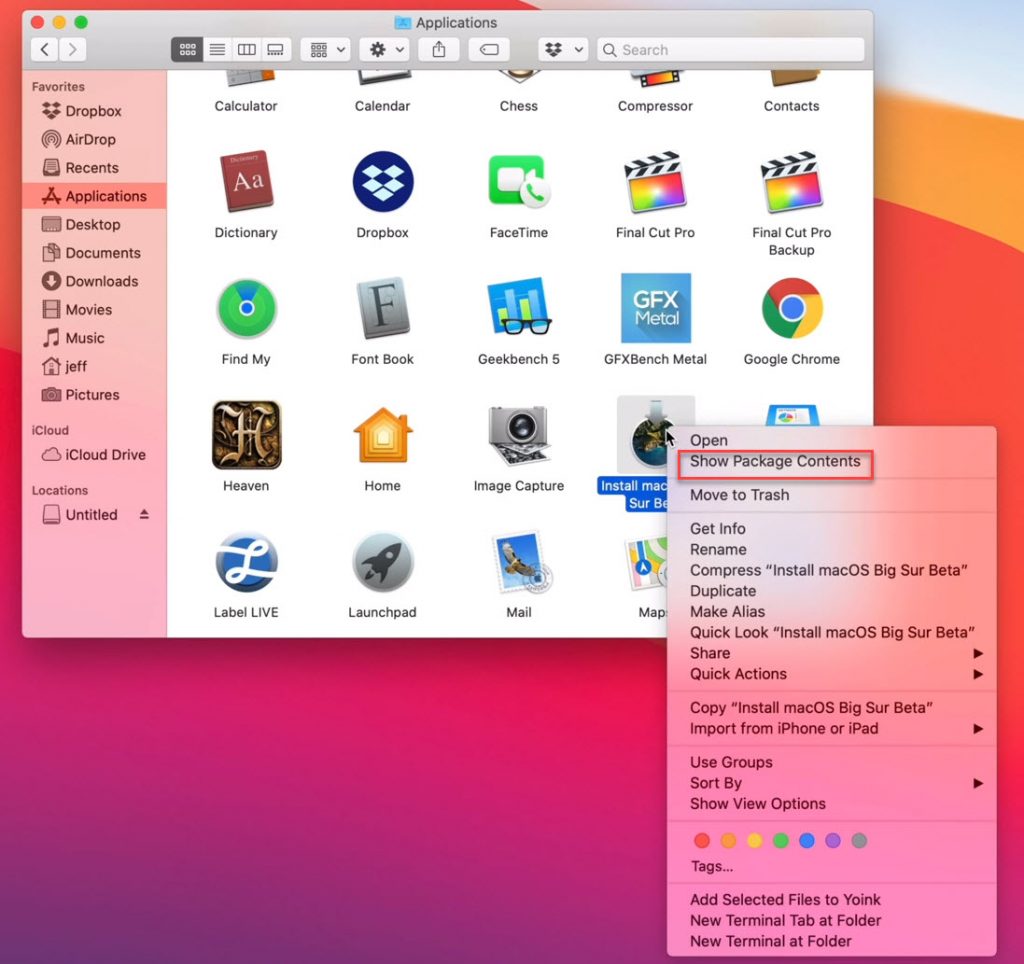Select the GFXBench Metal app icon

(x=655, y=308)
